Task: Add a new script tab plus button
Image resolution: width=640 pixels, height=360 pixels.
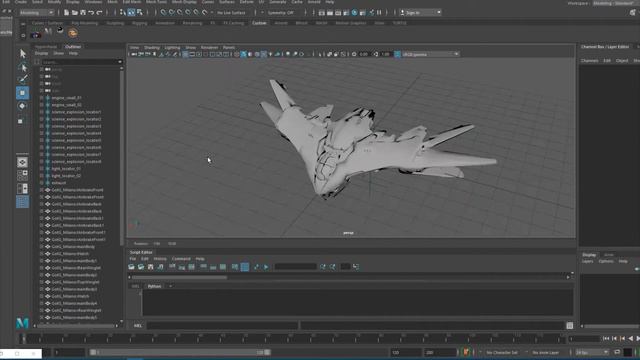Action: [170, 287]
